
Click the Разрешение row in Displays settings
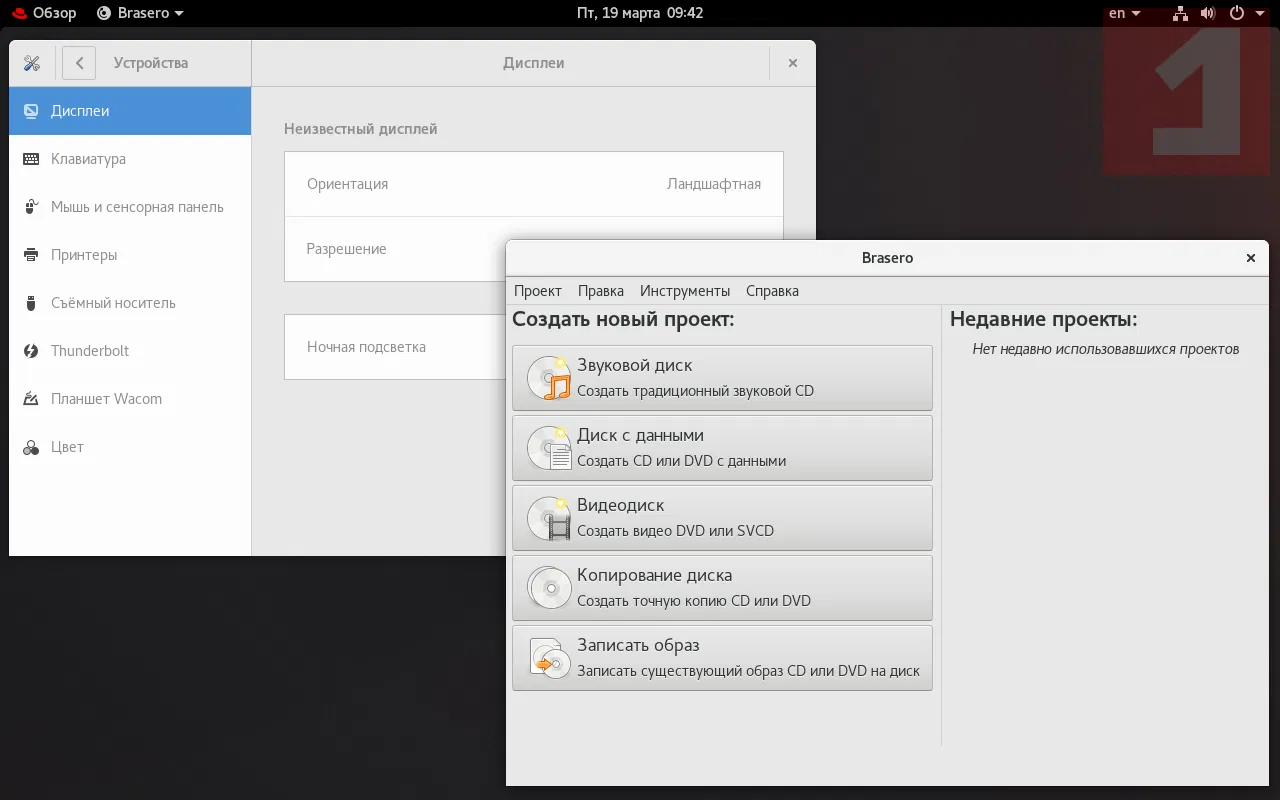pos(395,249)
